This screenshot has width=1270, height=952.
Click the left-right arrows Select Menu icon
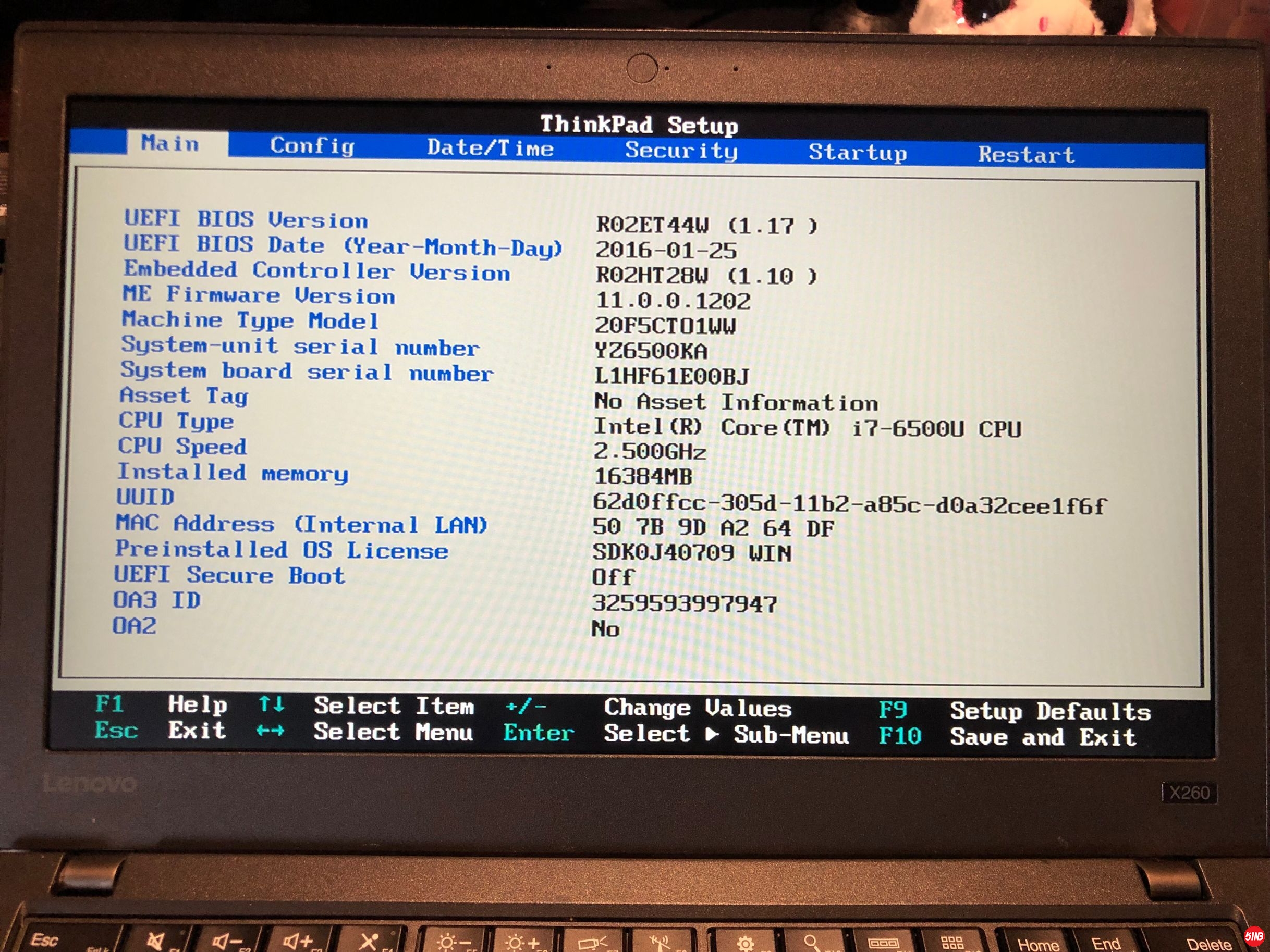coord(270,731)
